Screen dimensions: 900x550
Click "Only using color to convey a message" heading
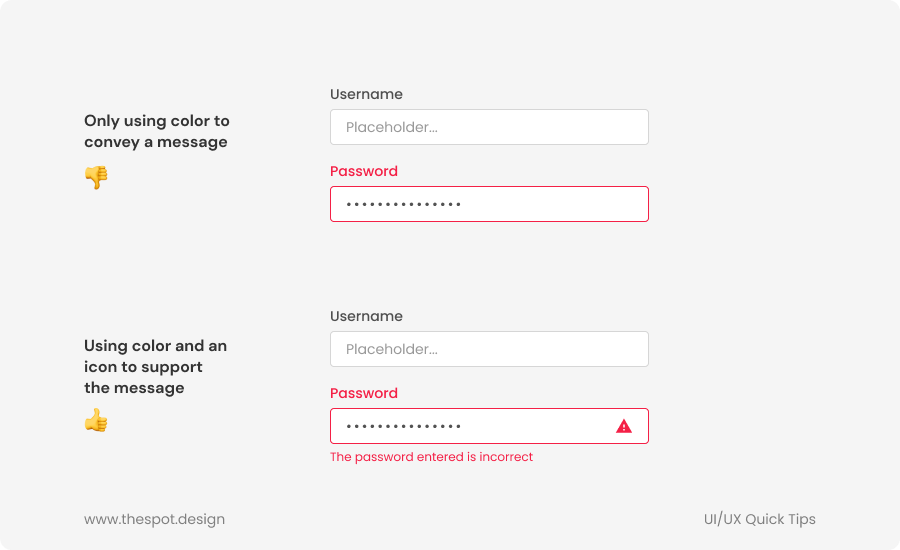click(x=156, y=131)
